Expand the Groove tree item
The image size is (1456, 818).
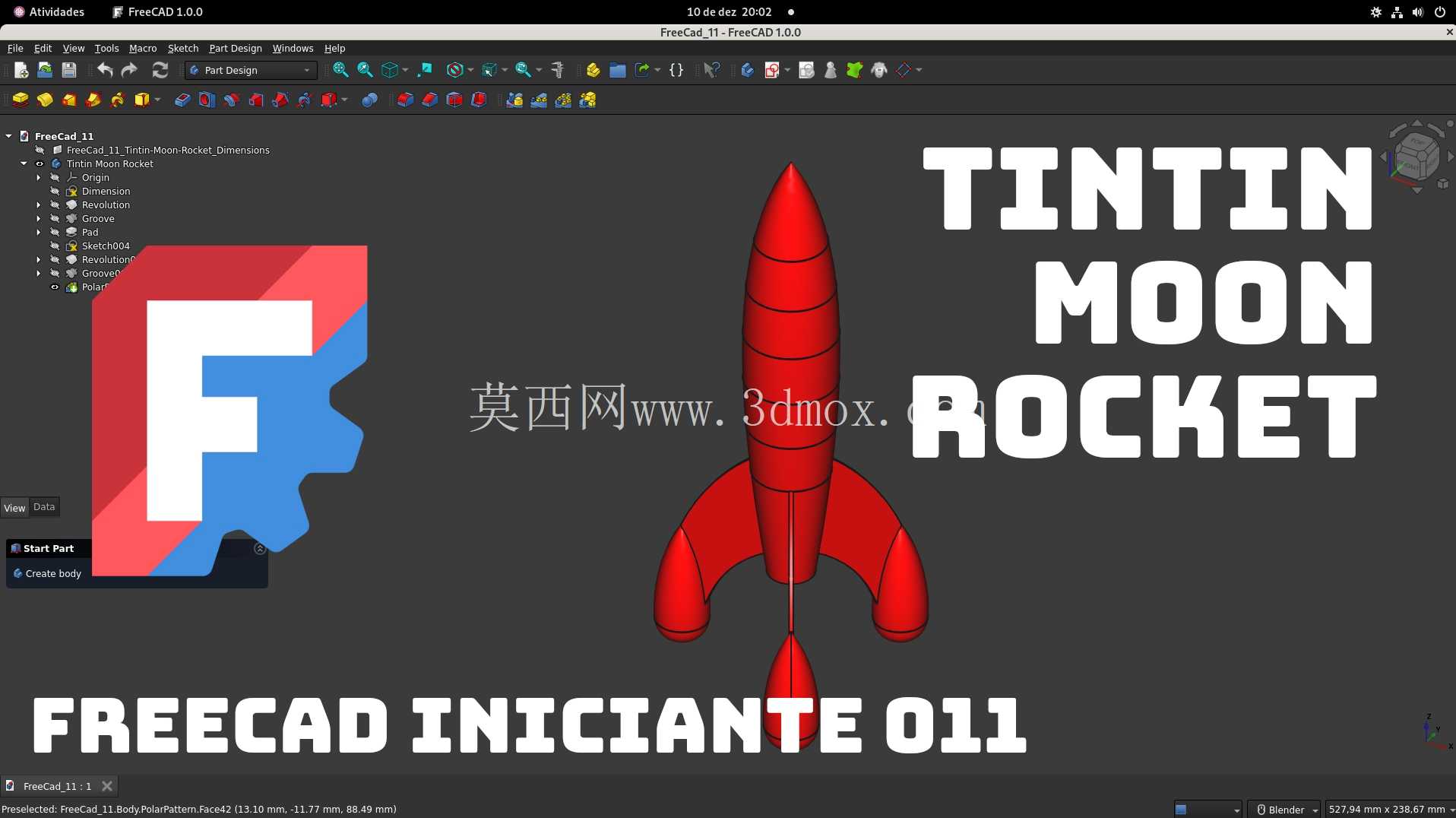pos(39,218)
